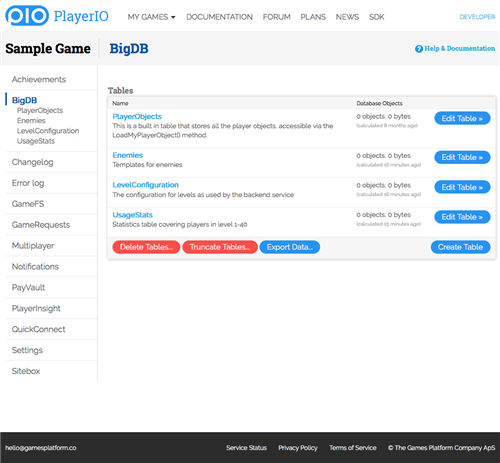Image resolution: width=500 pixels, height=463 pixels.
Task: Select Error log in the sidebar
Action: (28, 183)
